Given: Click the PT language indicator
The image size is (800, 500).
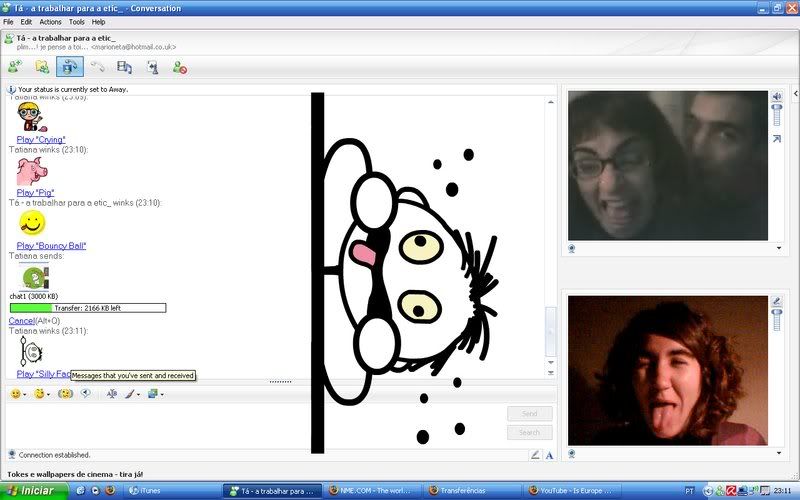Looking at the screenshot, I should [689, 491].
